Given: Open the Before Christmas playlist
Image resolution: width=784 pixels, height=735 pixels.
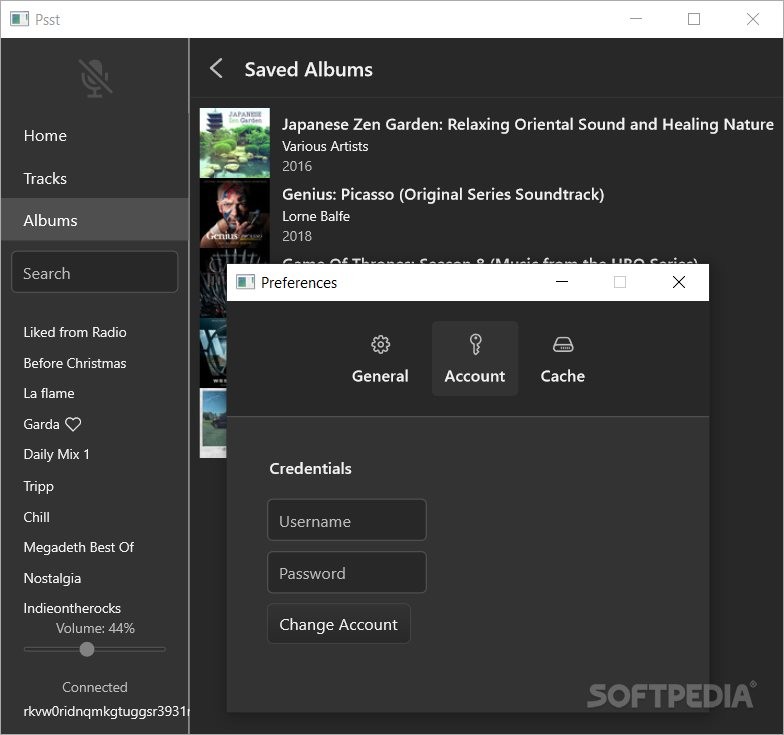Looking at the screenshot, I should (75, 364).
